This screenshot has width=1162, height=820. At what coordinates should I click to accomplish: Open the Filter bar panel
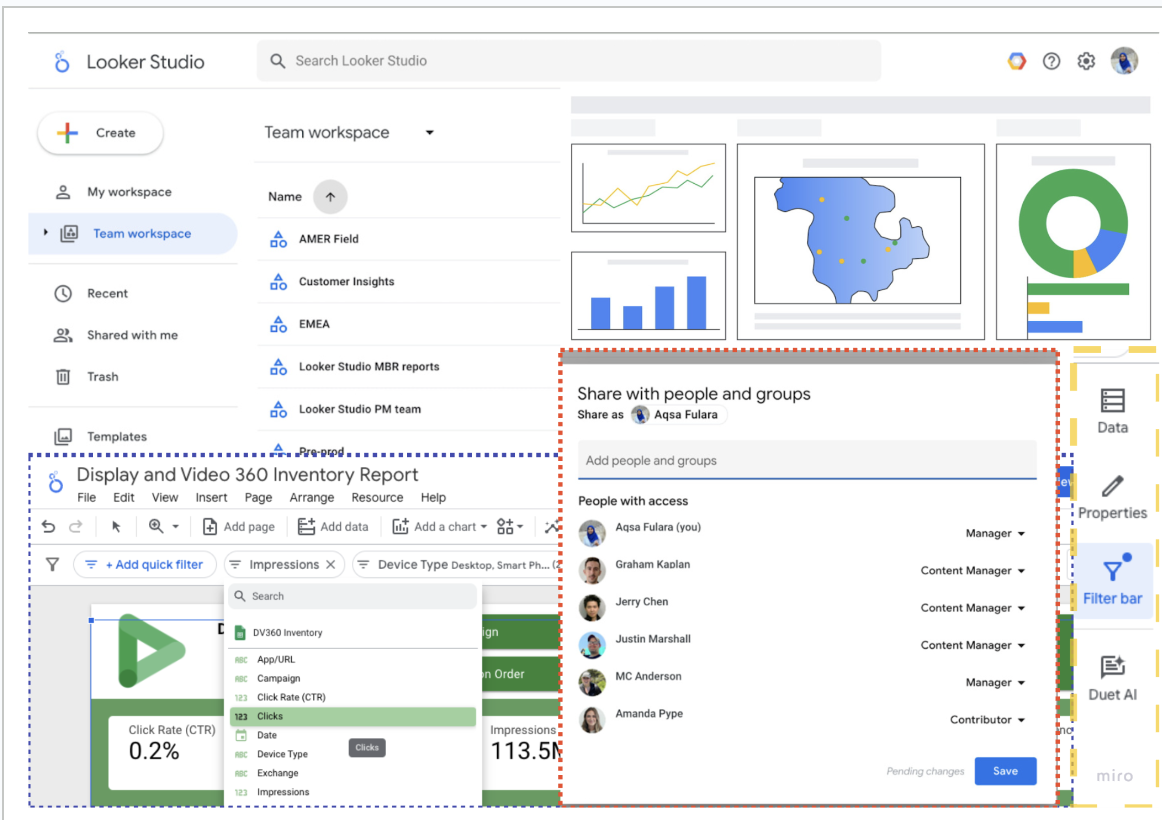click(1112, 581)
